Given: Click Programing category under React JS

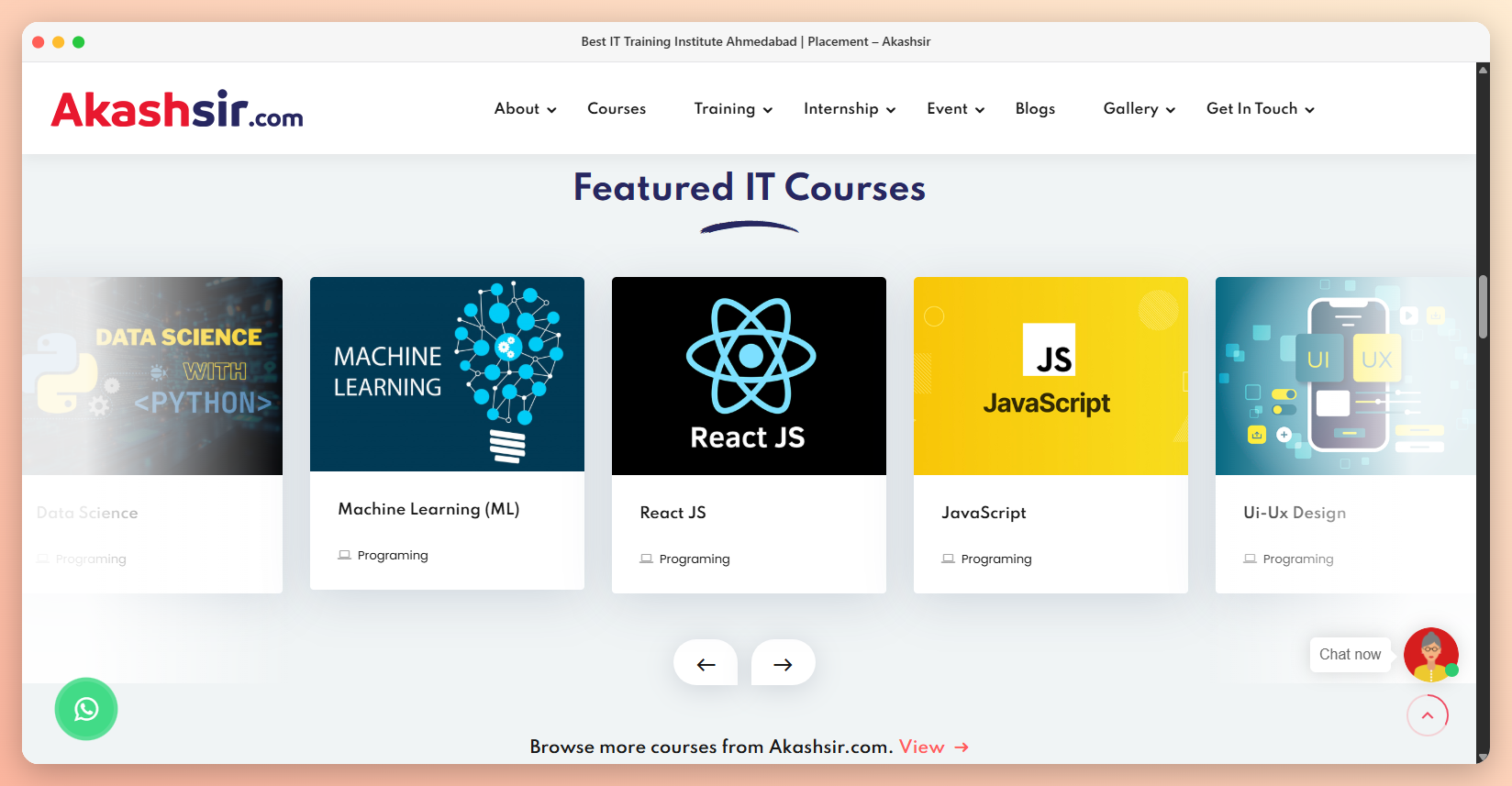Looking at the screenshot, I should [x=695, y=559].
